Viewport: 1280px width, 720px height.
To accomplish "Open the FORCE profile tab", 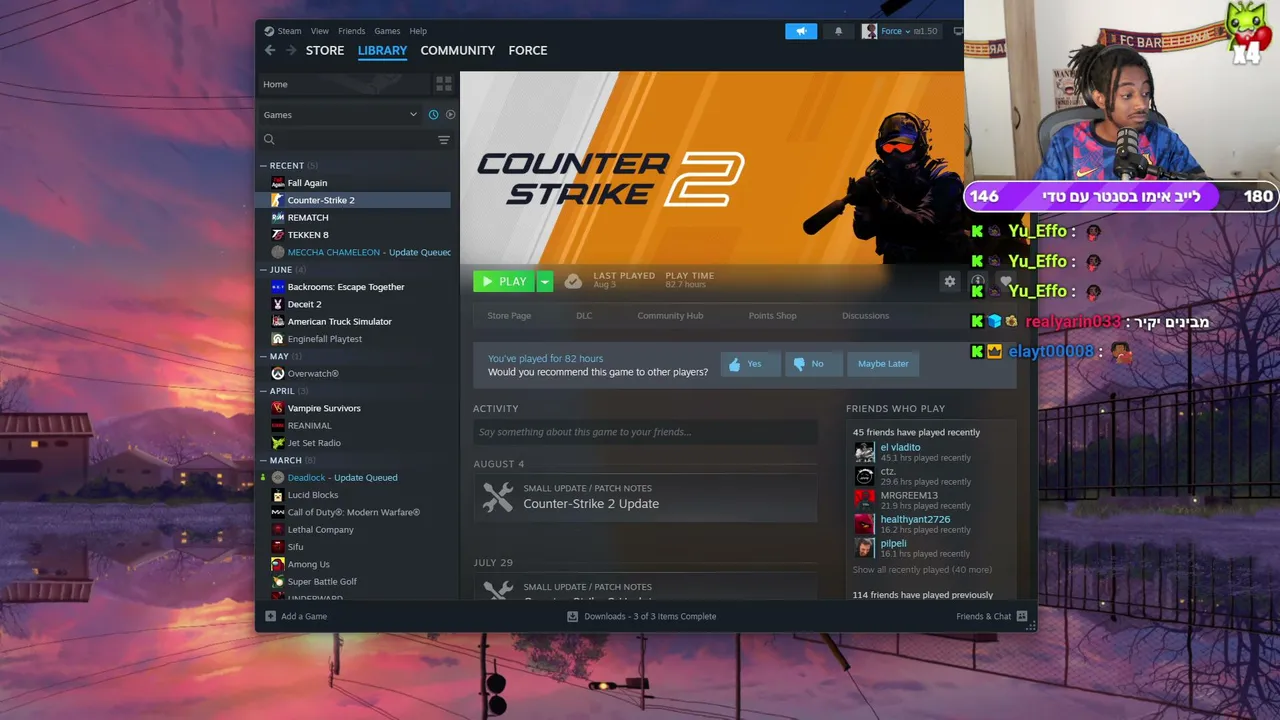I will click(528, 50).
